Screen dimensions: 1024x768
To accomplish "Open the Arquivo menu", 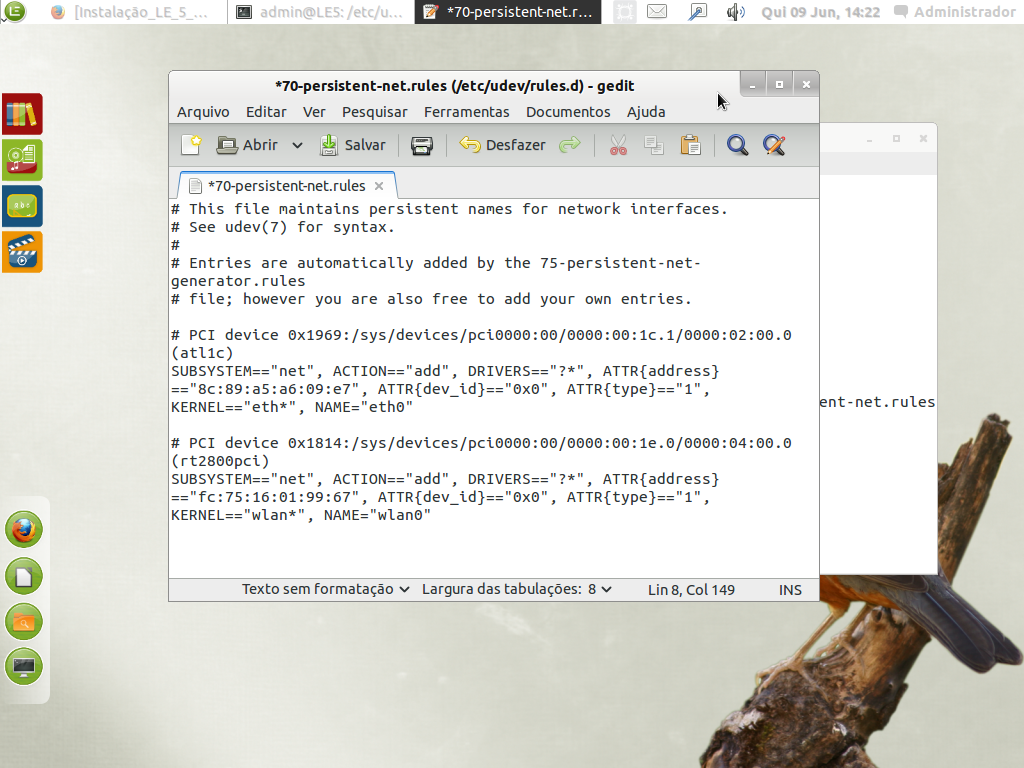I will [203, 112].
